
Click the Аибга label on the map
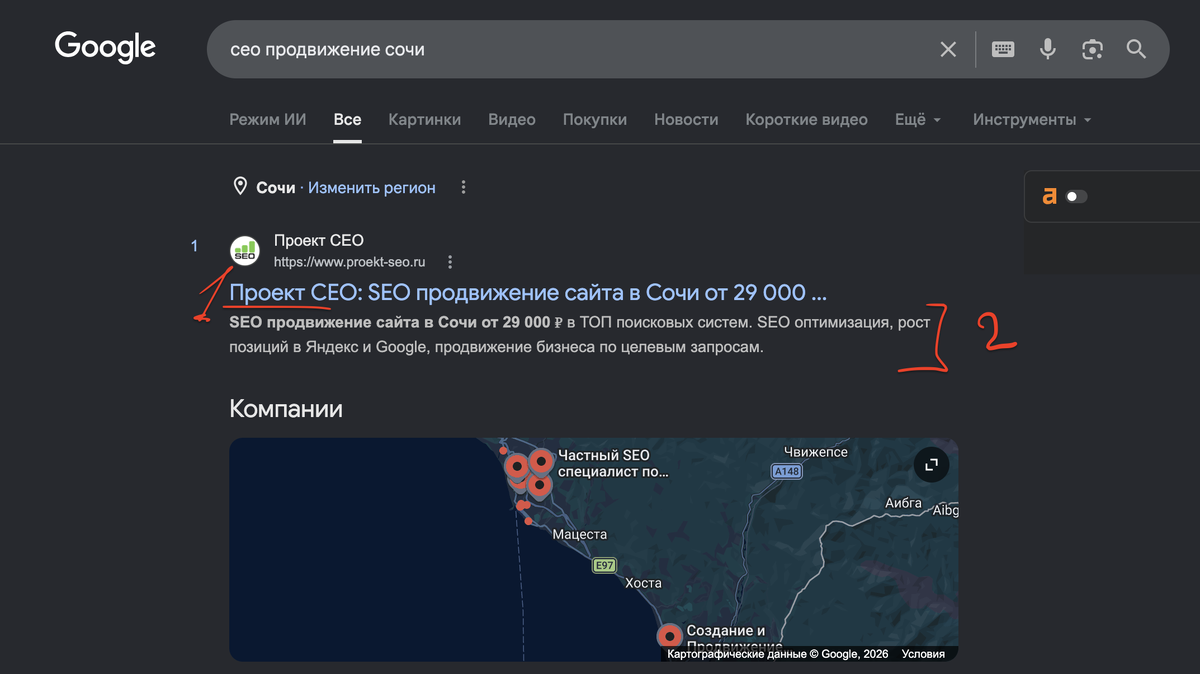click(903, 503)
